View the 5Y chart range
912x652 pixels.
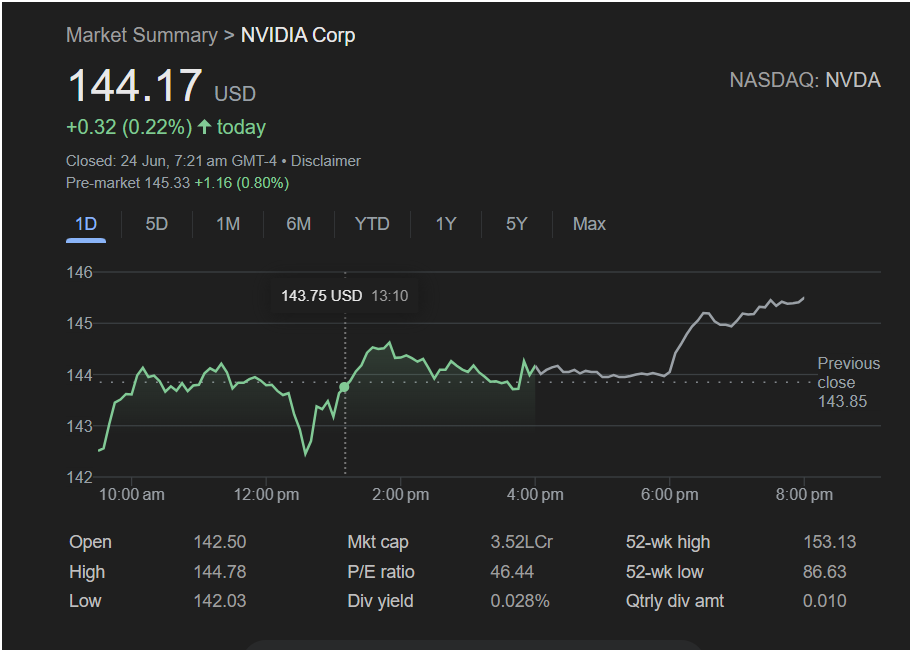[516, 224]
